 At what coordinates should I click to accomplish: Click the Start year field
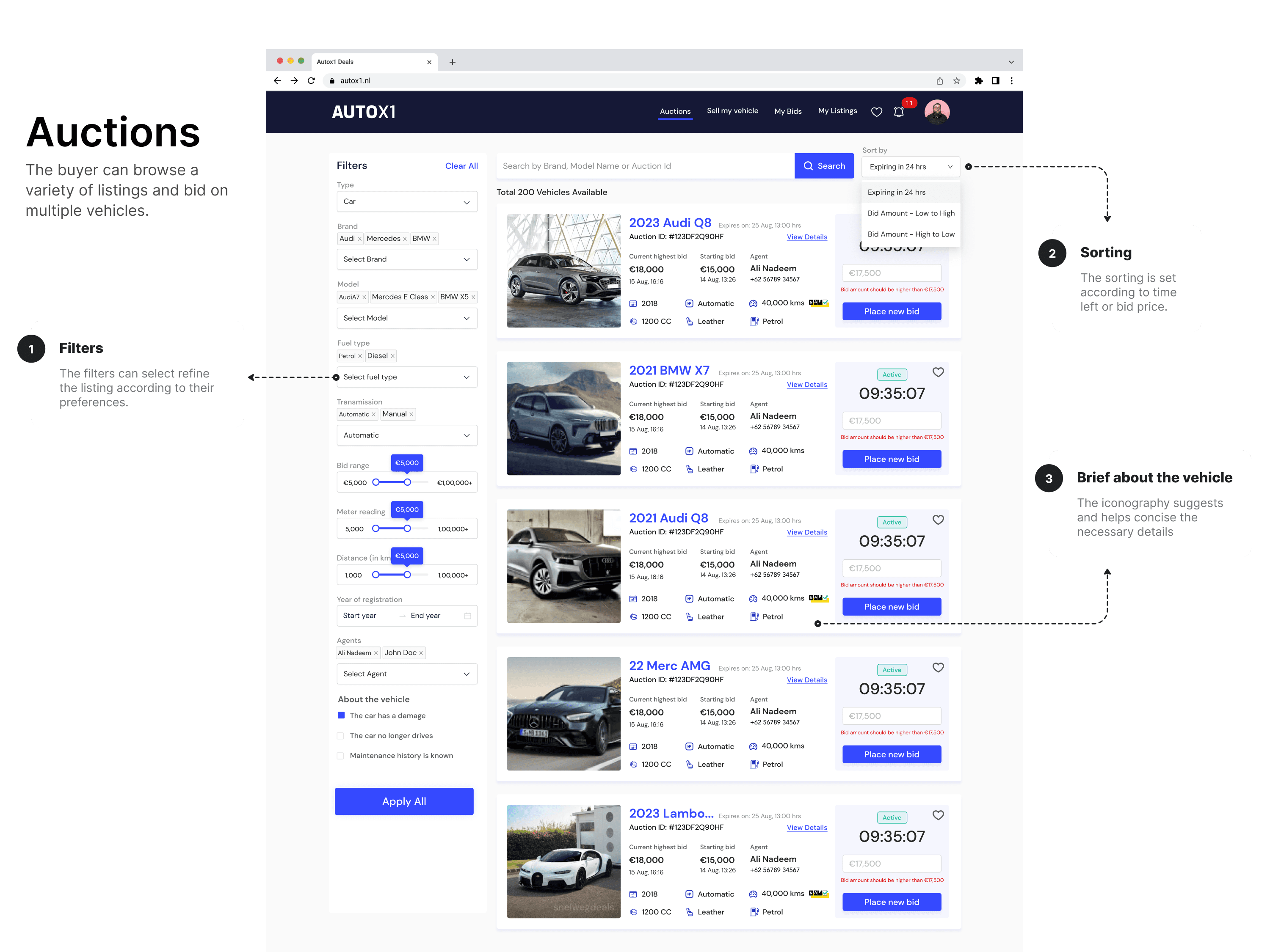(x=359, y=616)
